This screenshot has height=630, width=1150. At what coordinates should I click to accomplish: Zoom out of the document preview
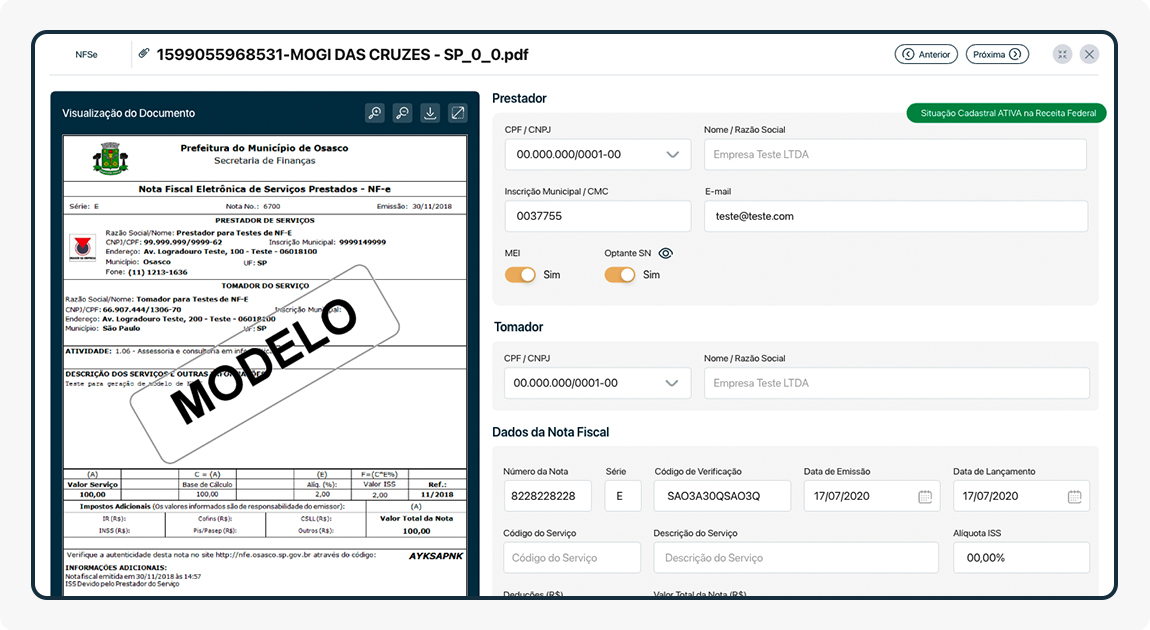point(402,113)
